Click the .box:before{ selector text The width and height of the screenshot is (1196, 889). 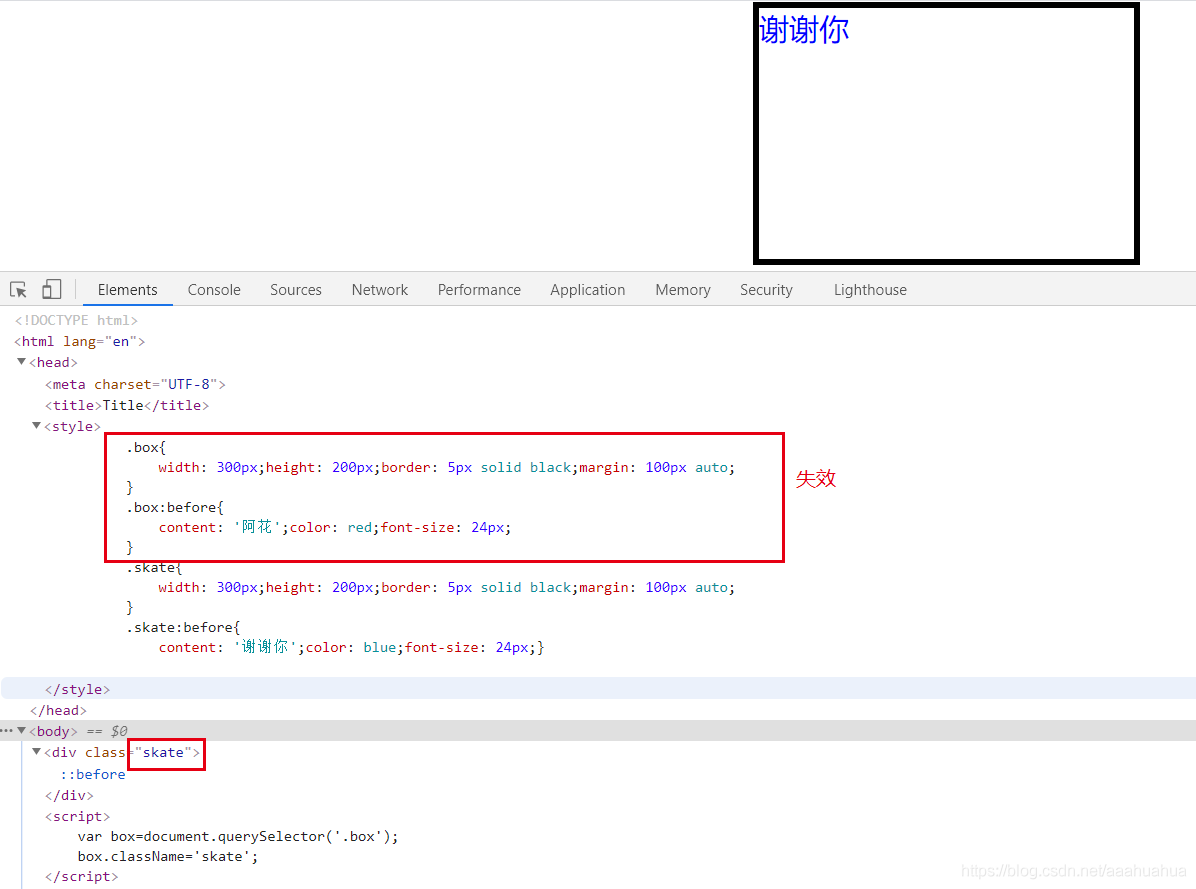pyautogui.click(x=175, y=508)
